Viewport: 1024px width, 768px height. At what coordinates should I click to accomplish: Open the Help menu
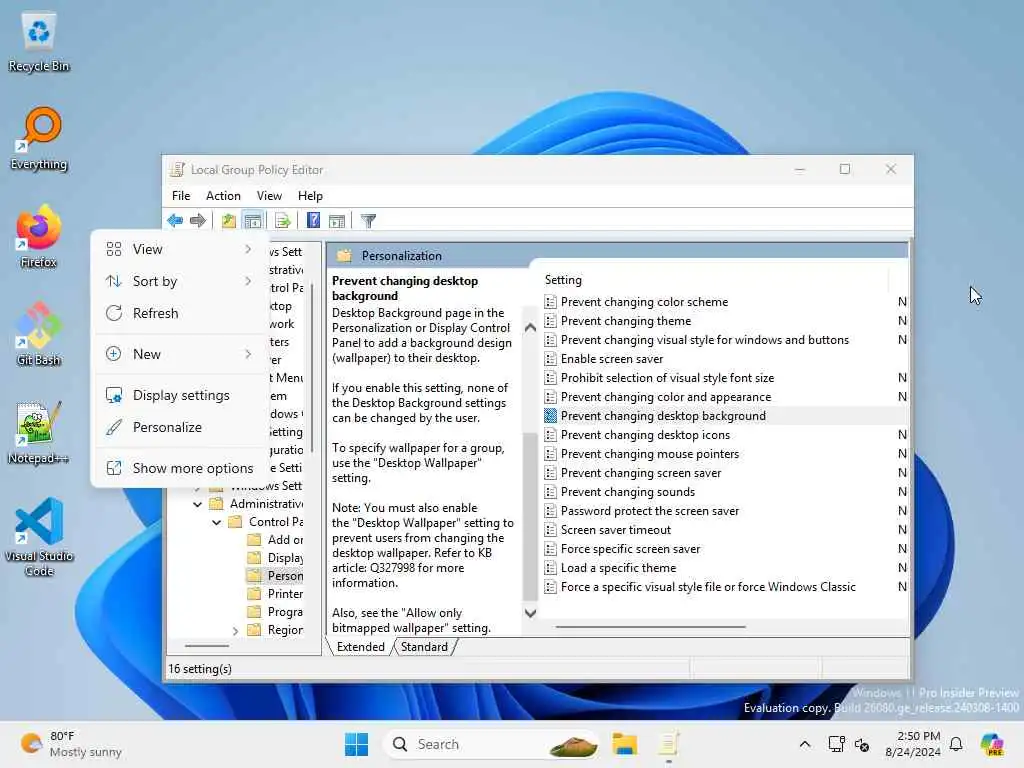[x=310, y=196]
